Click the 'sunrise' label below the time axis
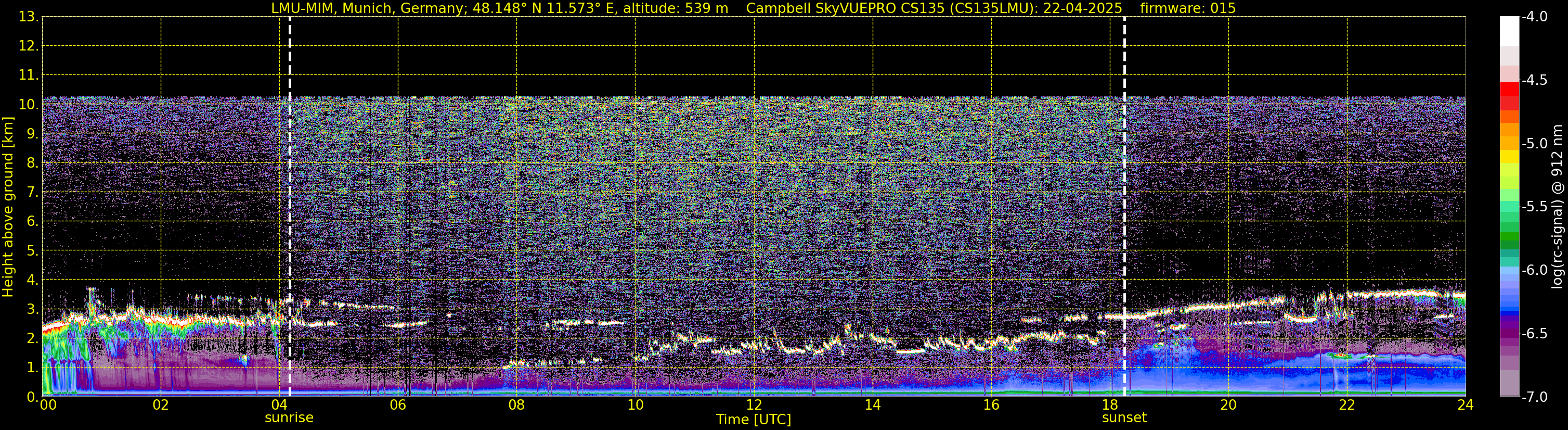The image size is (1568, 430). tap(289, 418)
